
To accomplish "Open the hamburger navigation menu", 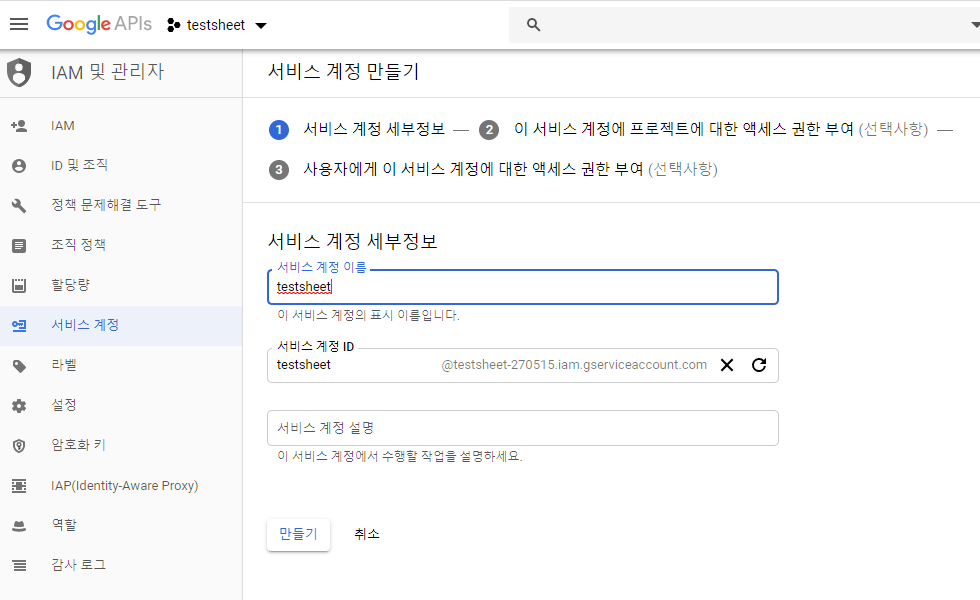I will click(x=19, y=24).
